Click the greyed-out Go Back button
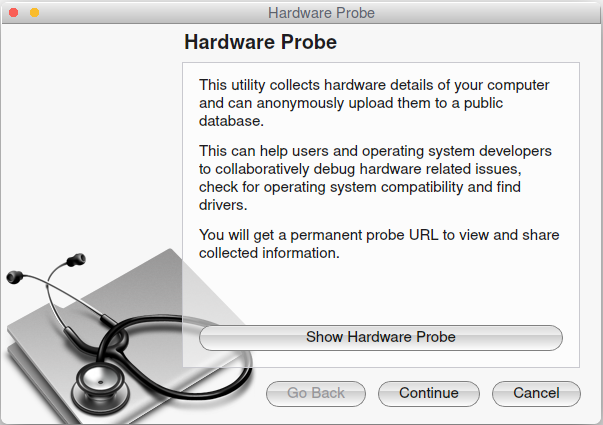The image size is (603, 425). point(316,393)
